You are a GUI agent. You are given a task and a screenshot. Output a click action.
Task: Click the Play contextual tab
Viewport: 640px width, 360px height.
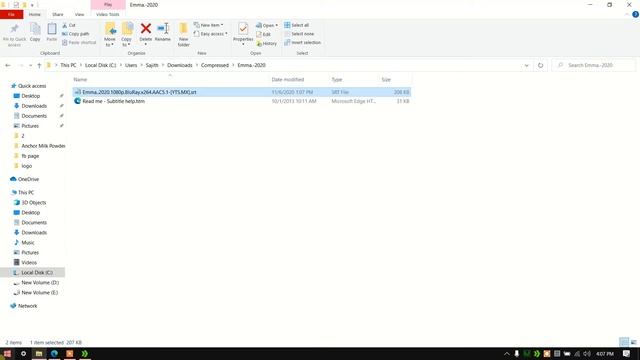click(x=108, y=4)
